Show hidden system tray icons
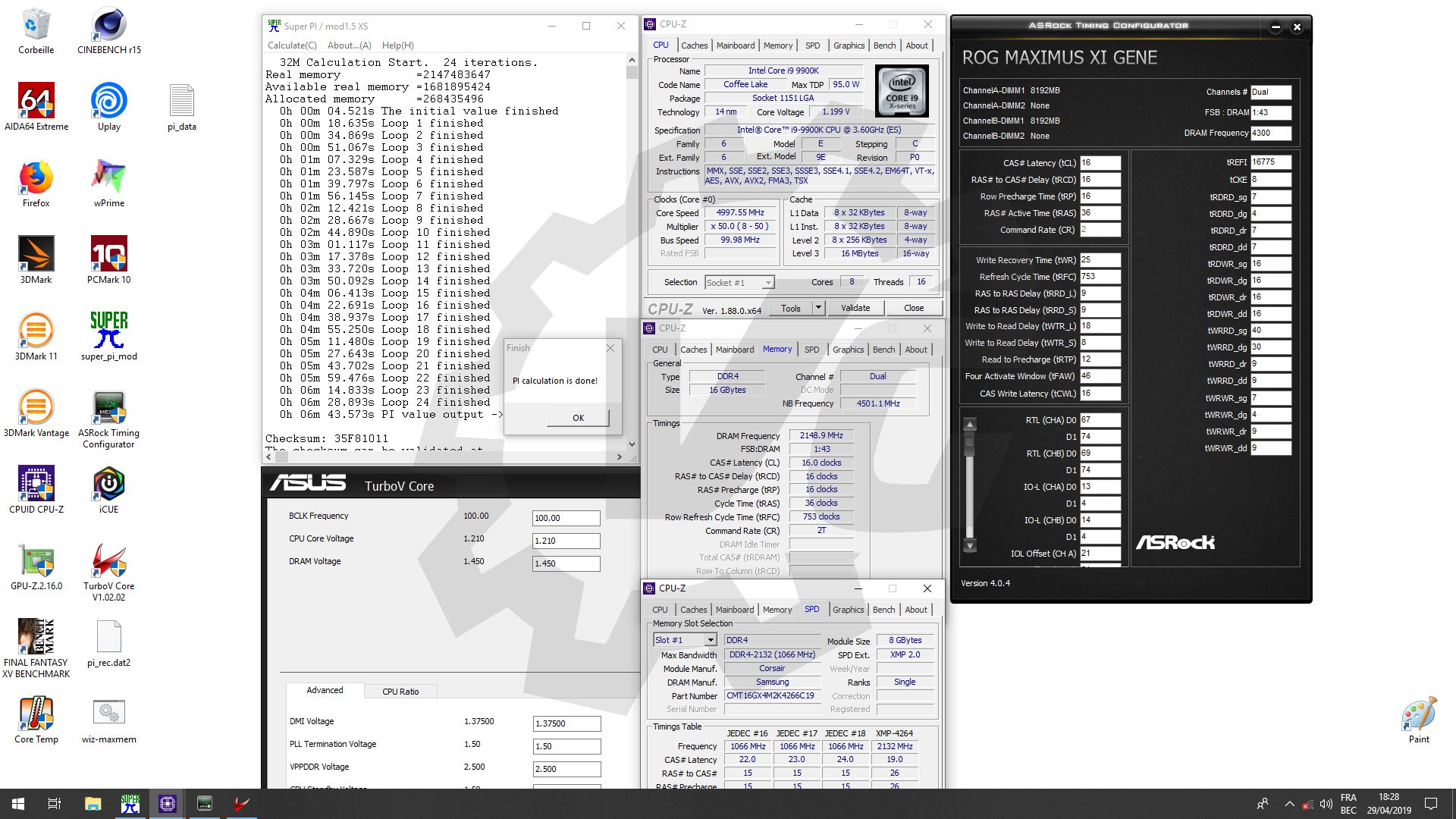 point(1289,804)
